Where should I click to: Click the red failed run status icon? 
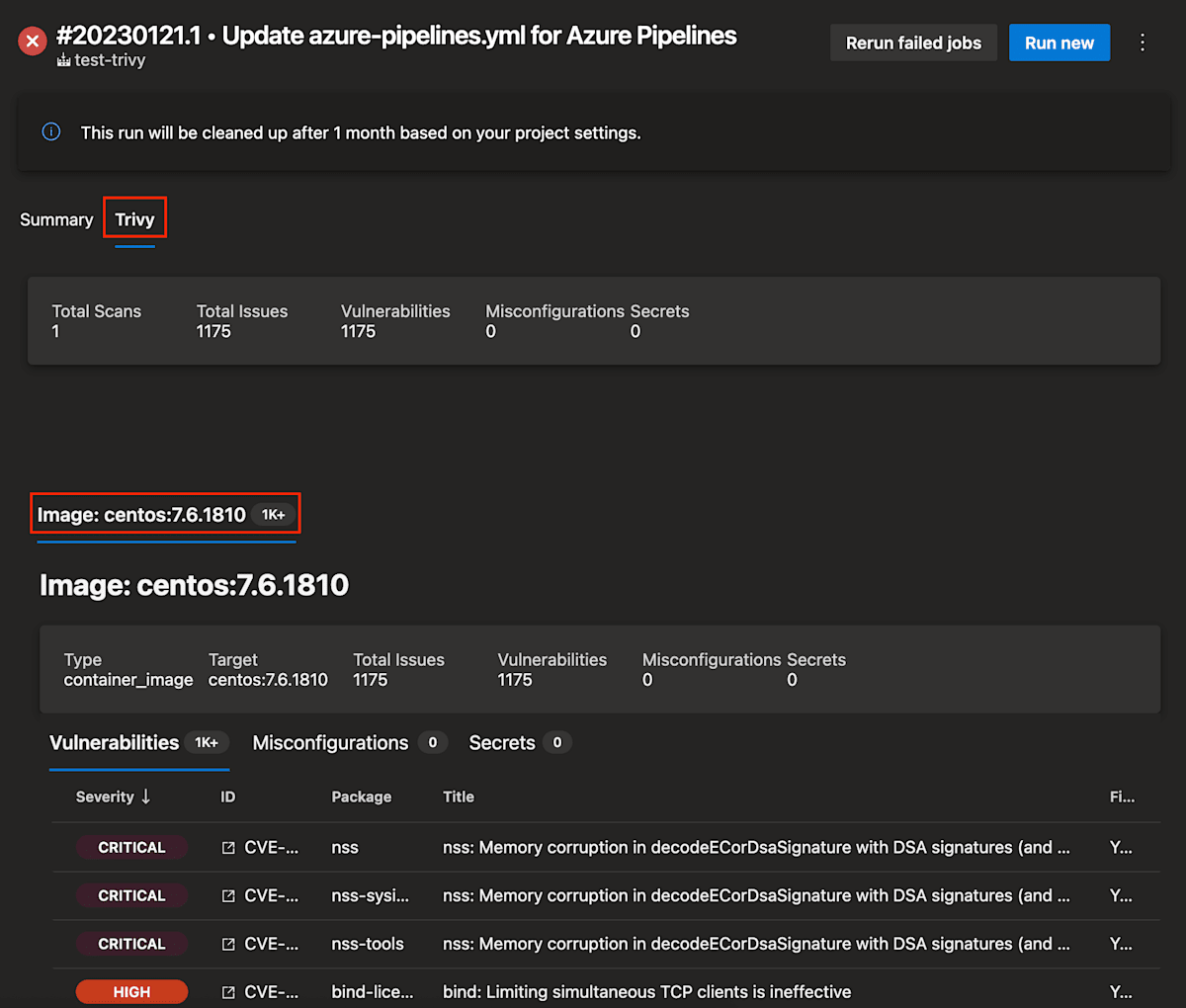pos(33,41)
